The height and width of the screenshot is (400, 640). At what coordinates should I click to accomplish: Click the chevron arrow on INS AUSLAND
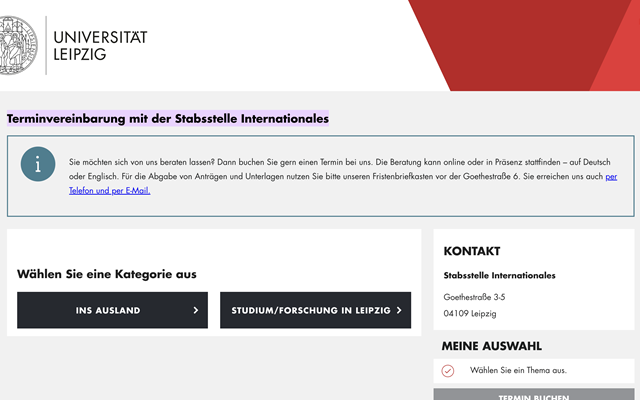(x=196, y=310)
